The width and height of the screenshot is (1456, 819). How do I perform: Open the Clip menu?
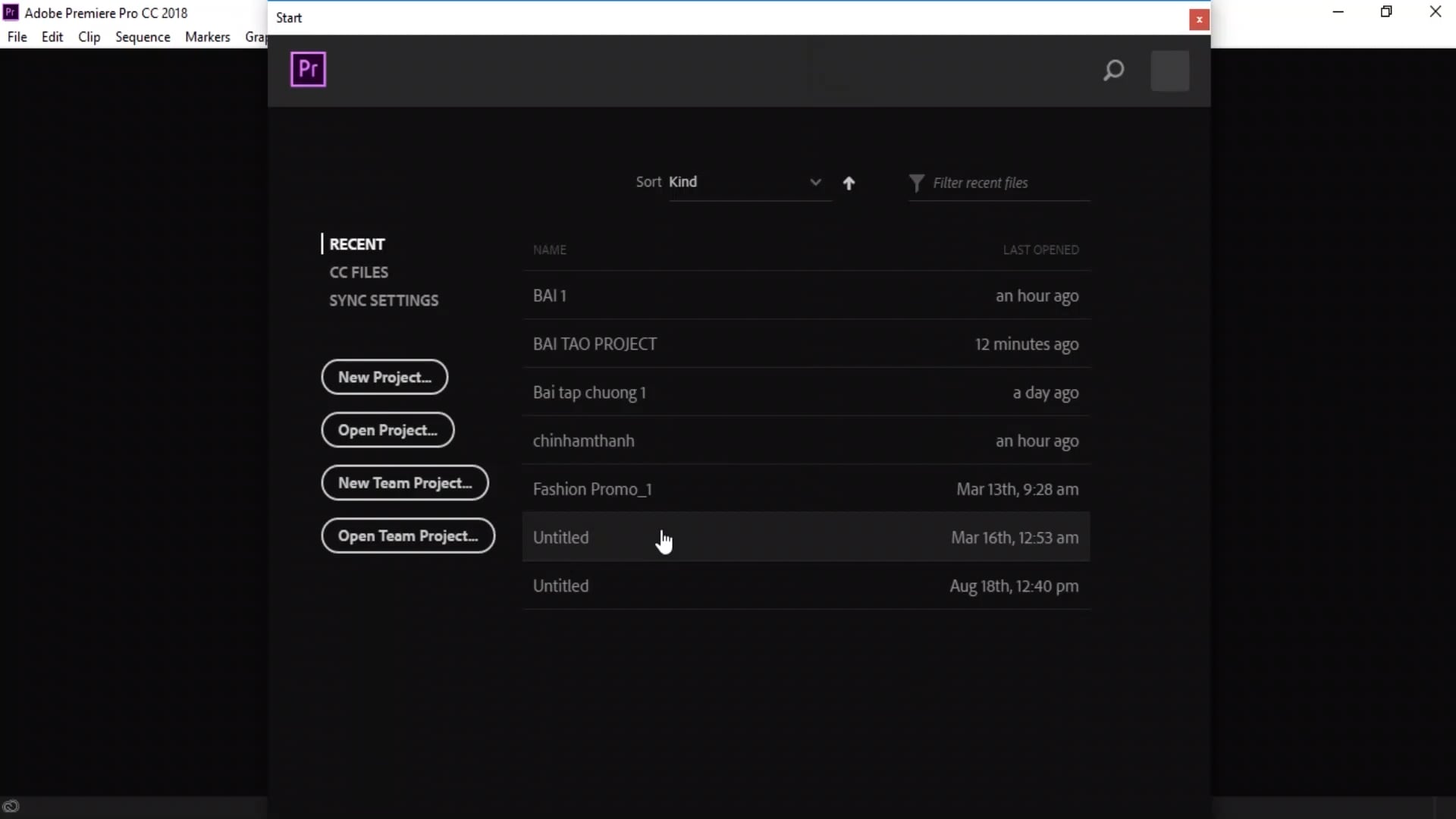89,36
